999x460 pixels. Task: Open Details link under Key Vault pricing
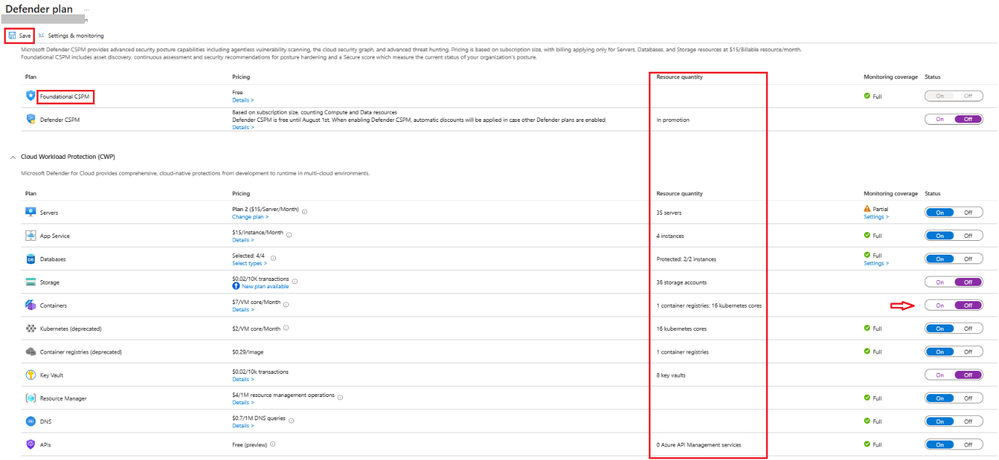pos(243,379)
